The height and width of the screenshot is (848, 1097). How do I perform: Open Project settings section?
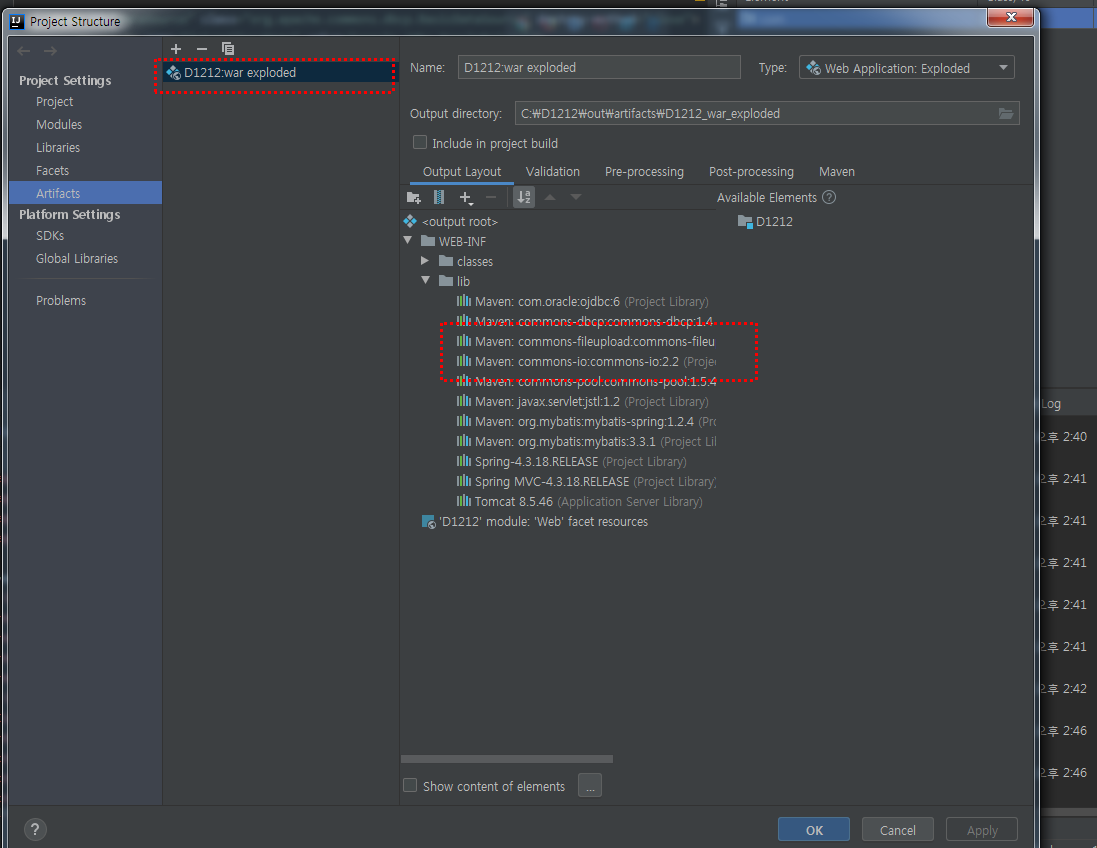(x=55, y=102)
